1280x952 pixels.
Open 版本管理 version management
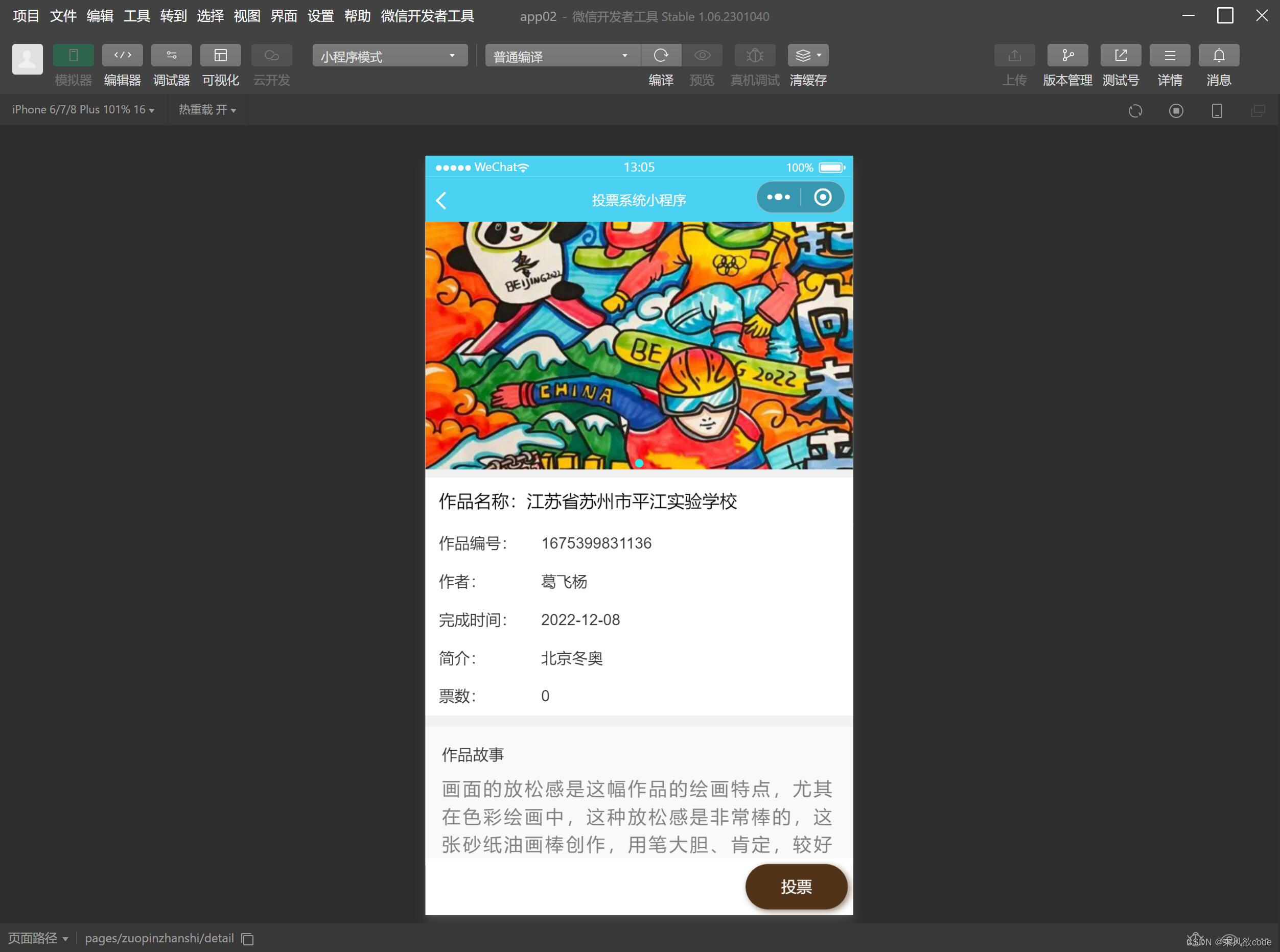[x=1067, y=55]
